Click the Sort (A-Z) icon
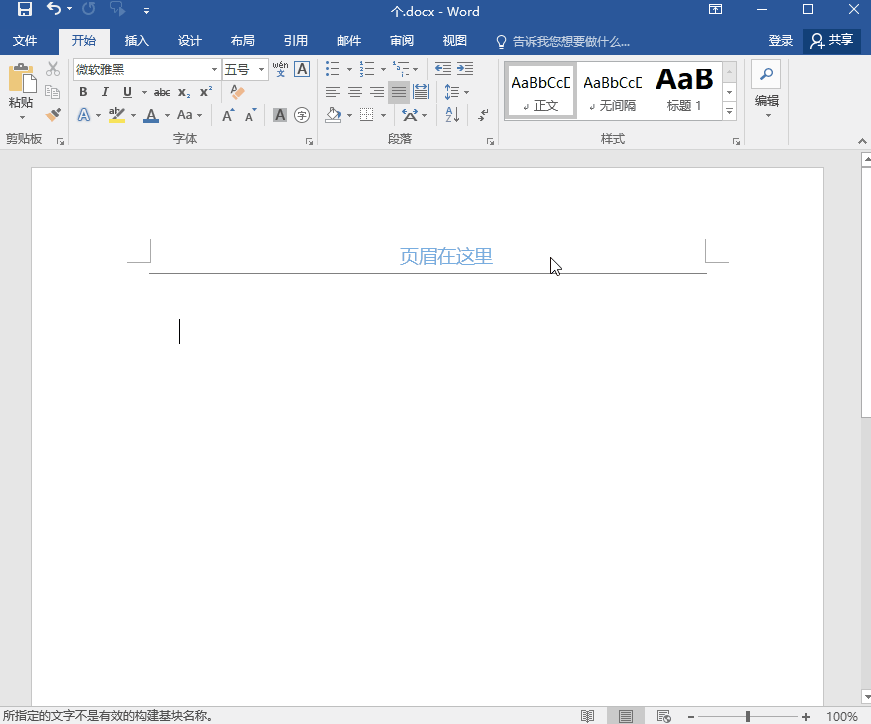Screen dimensions: 871x724 452,115
